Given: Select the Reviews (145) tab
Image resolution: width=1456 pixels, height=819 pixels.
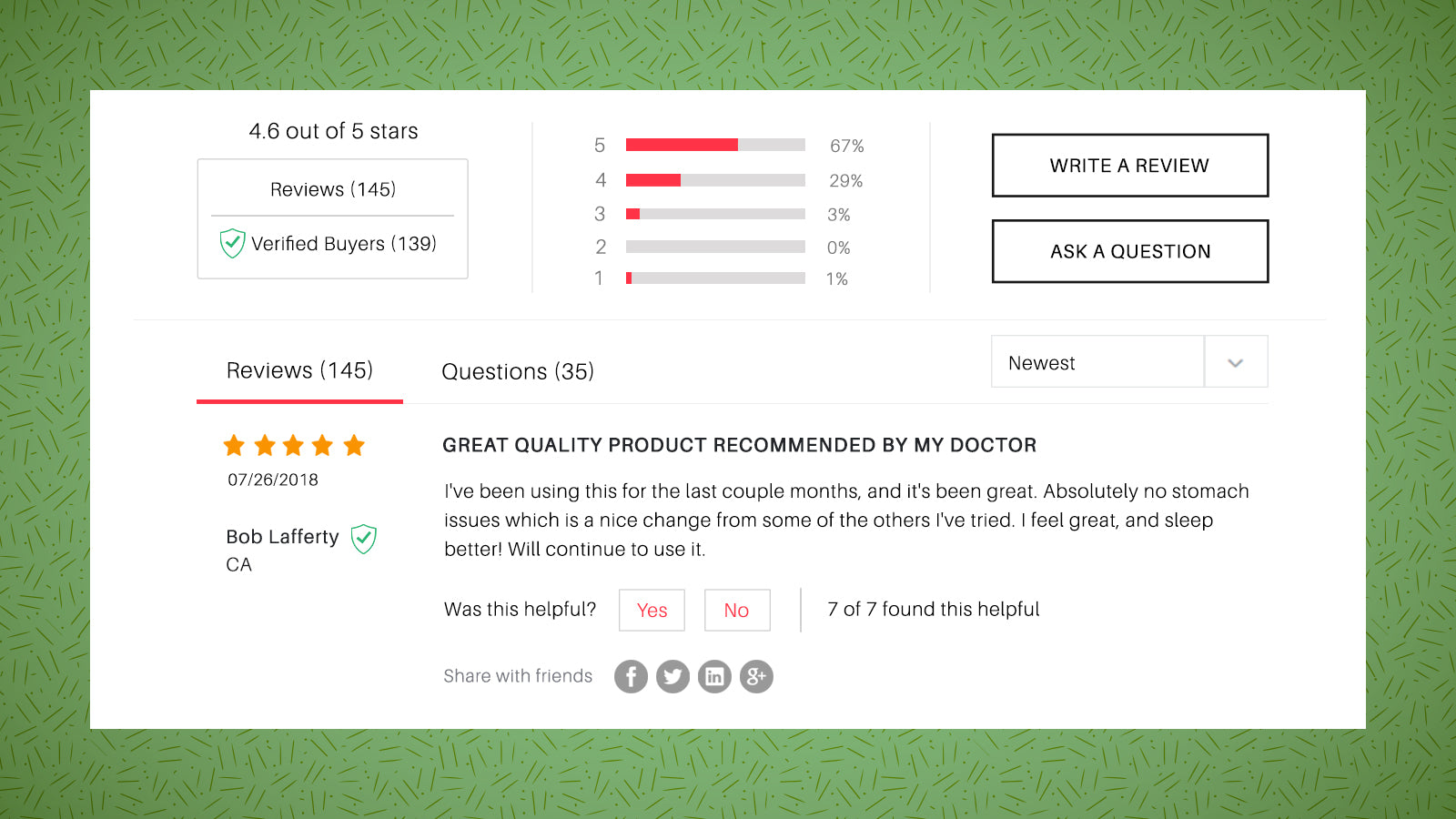Looking at the screenshot, I should [299, 369].
